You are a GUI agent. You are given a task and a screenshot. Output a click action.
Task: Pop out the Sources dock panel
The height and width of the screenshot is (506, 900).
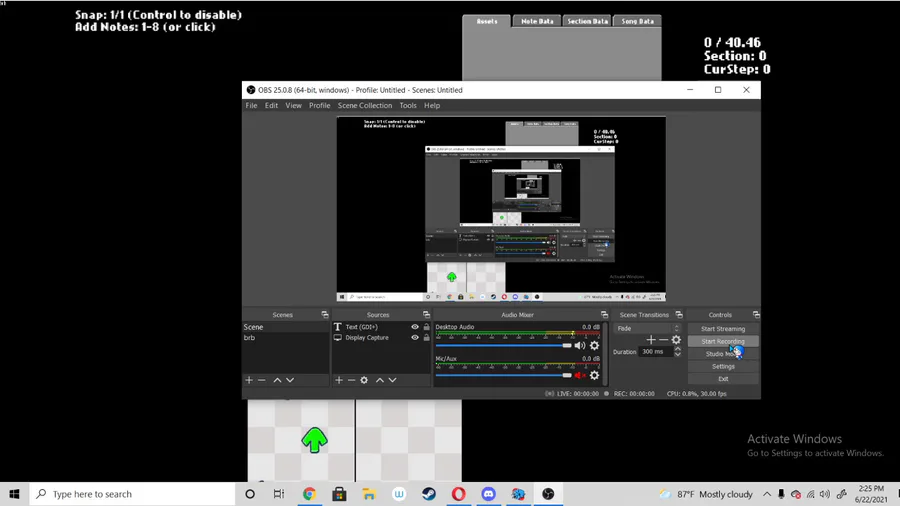click(x=426, y=314)
